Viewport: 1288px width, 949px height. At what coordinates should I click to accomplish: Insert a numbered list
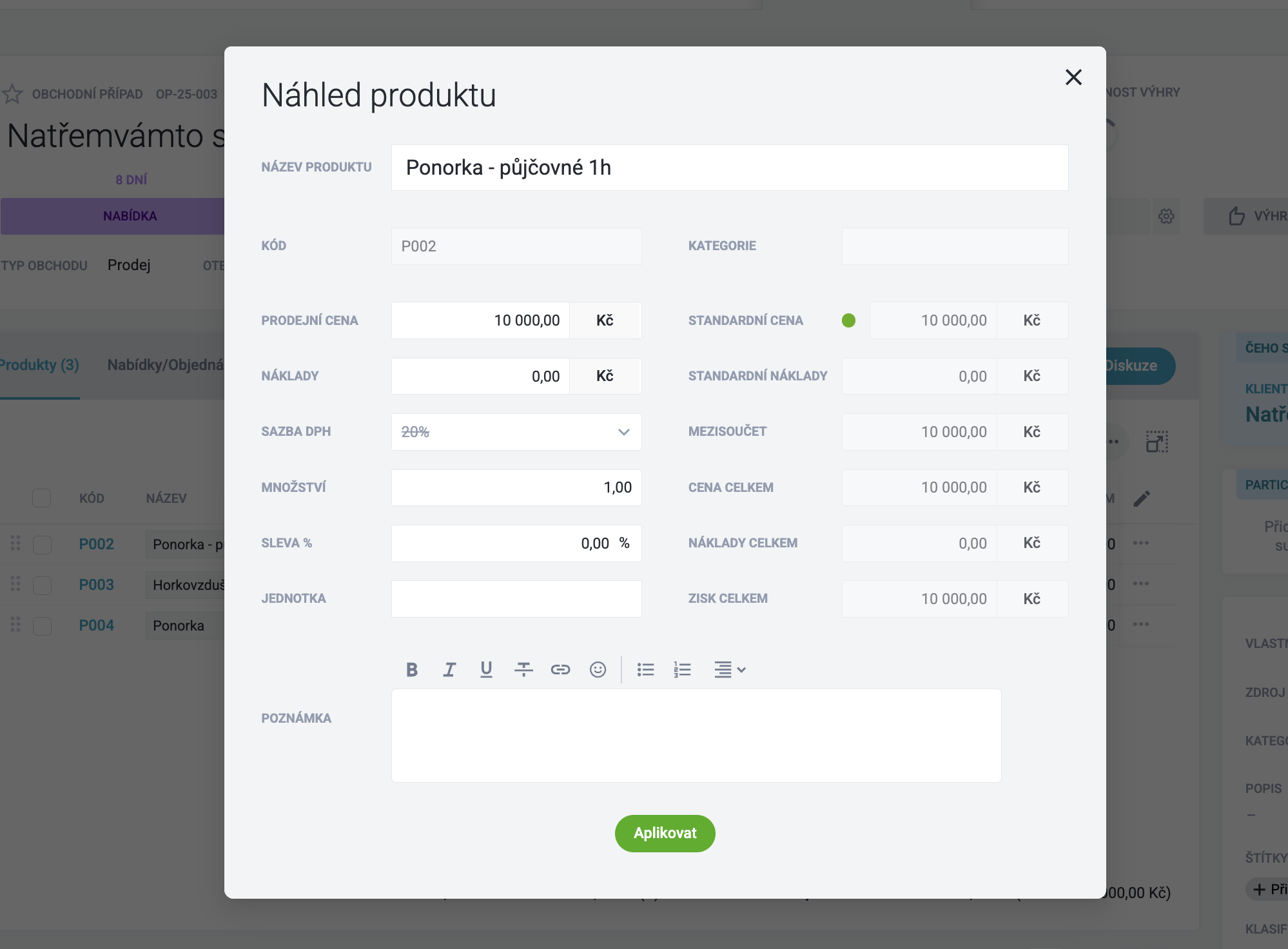[683, 670]
